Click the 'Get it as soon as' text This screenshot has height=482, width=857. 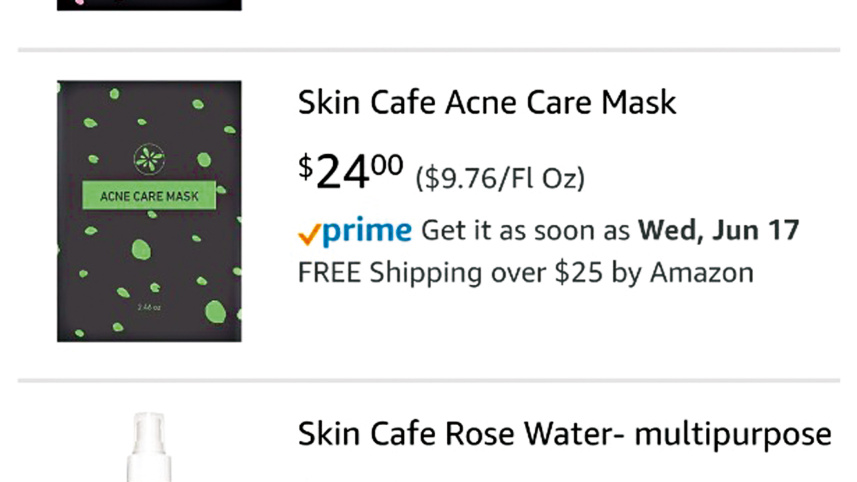pos(526,231)
